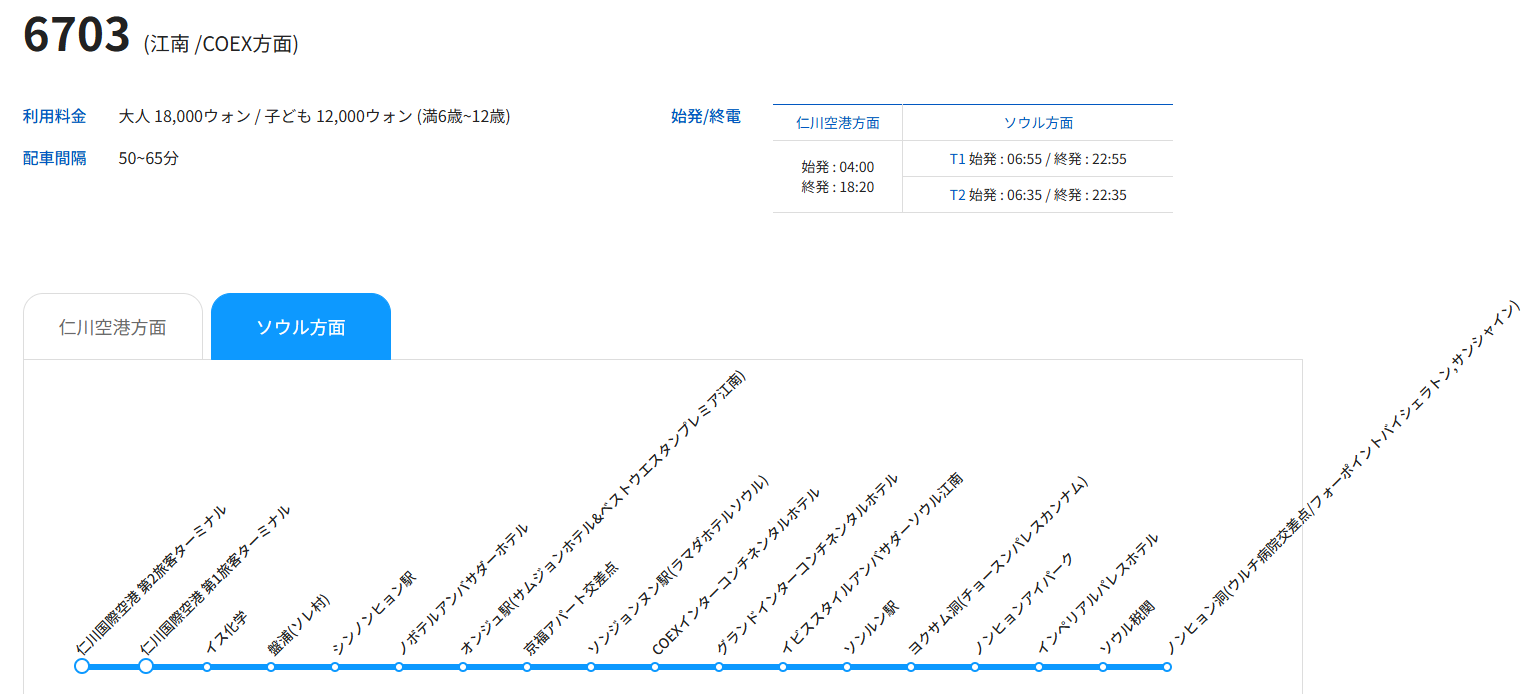Image resolution: width=1524 pixels, height=694 pixels.
Task: Click the 仁川国際空港 第2旅客ターミナル stop marker
Action: click(x=82, y=666)
